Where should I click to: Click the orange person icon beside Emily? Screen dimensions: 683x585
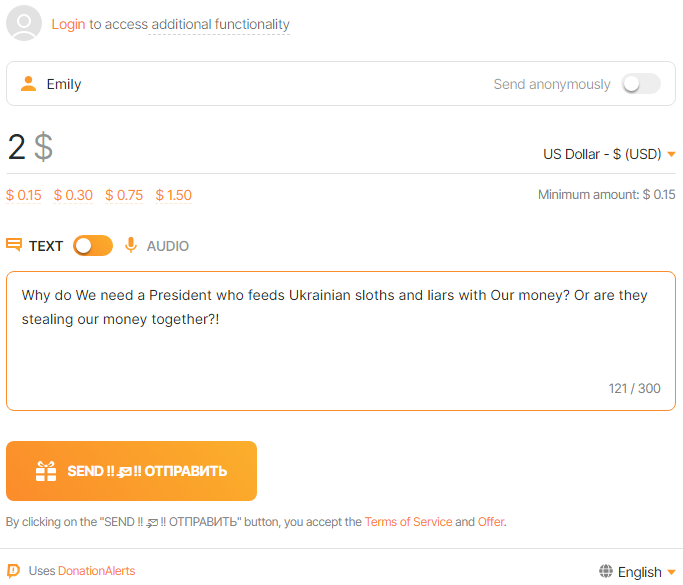29,84
